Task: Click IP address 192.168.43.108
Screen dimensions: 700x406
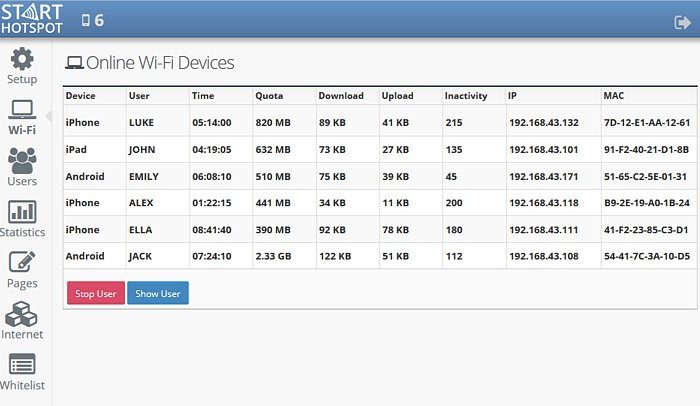Action: (544, 256)
